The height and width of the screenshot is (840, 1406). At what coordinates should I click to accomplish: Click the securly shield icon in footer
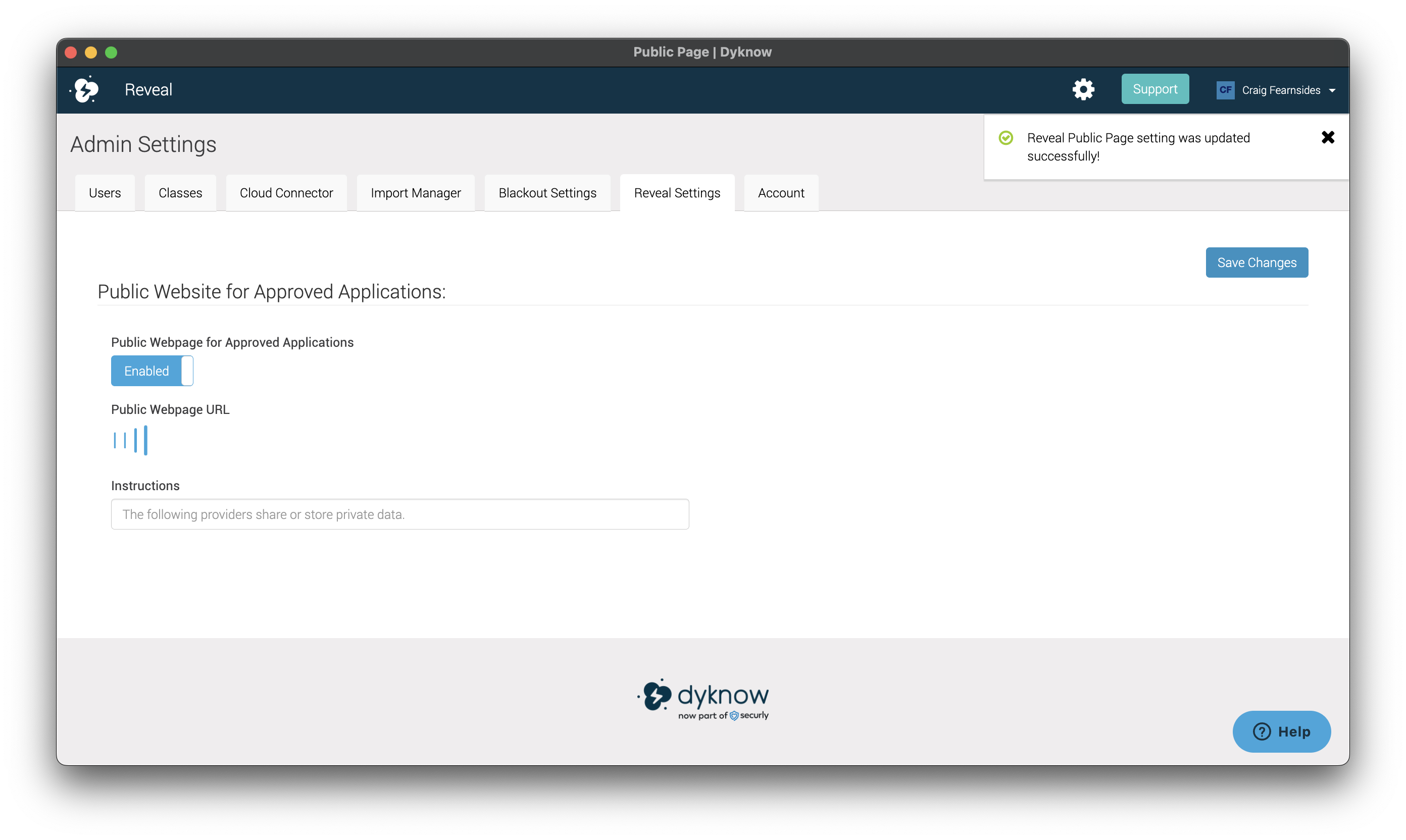(734, 715)
